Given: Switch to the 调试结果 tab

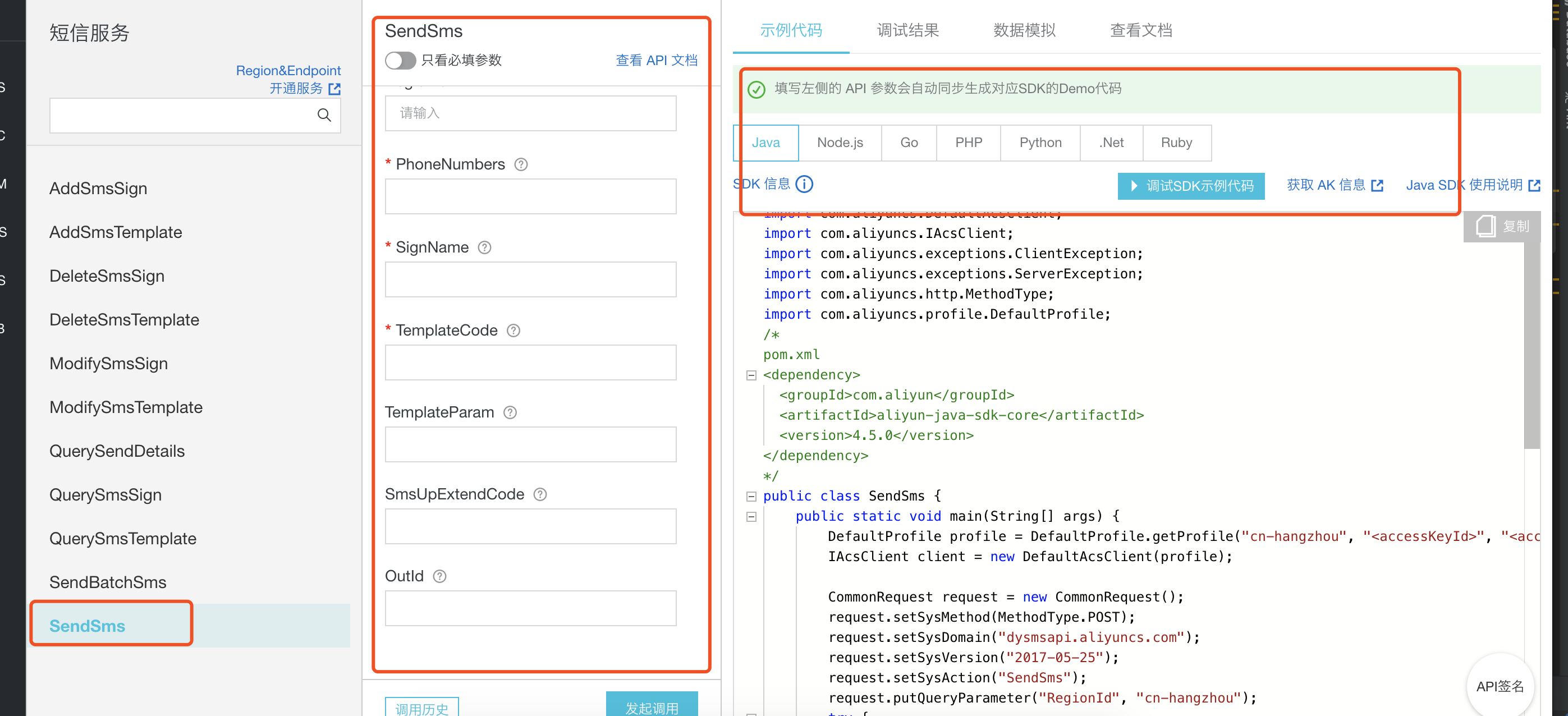Looking at the screenshot, I should pyautogui.click(x=907, y=30).
